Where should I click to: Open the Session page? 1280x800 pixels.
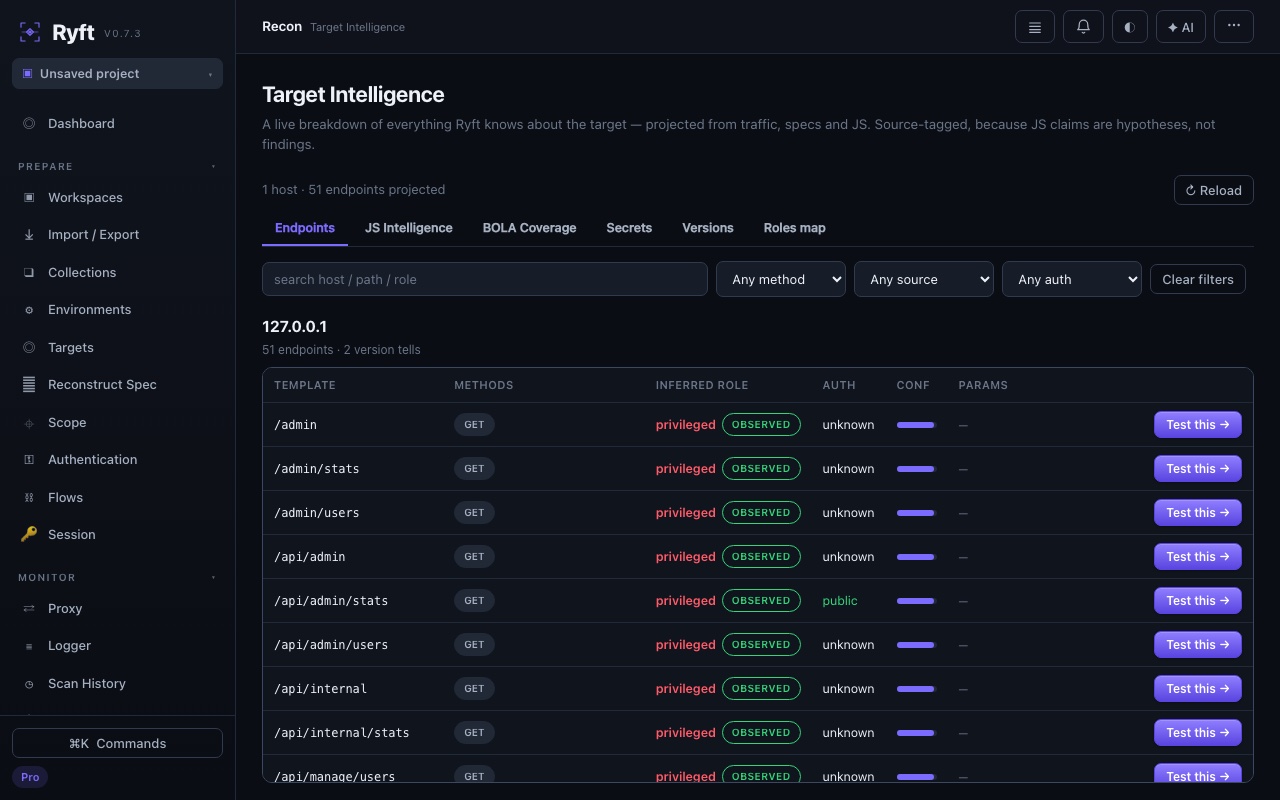117,534
